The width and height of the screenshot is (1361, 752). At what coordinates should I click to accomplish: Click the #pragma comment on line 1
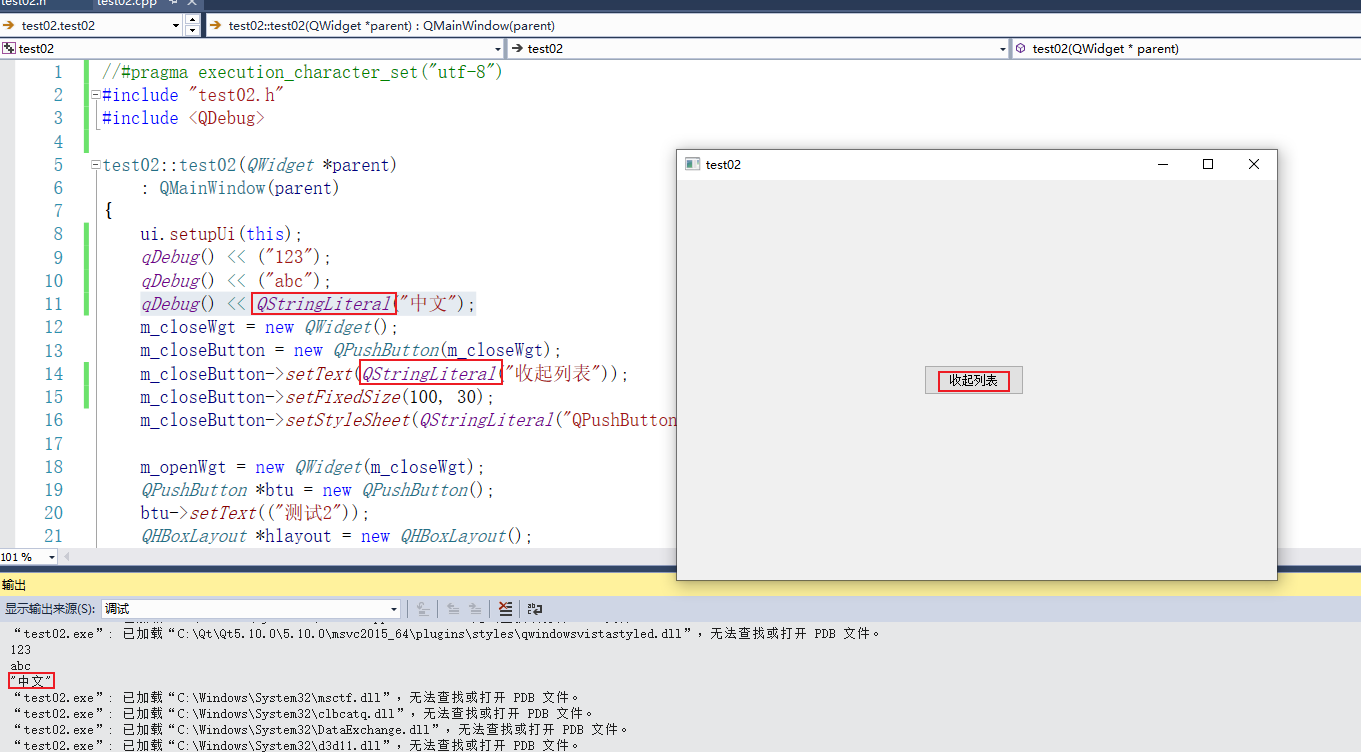[302, 72]
